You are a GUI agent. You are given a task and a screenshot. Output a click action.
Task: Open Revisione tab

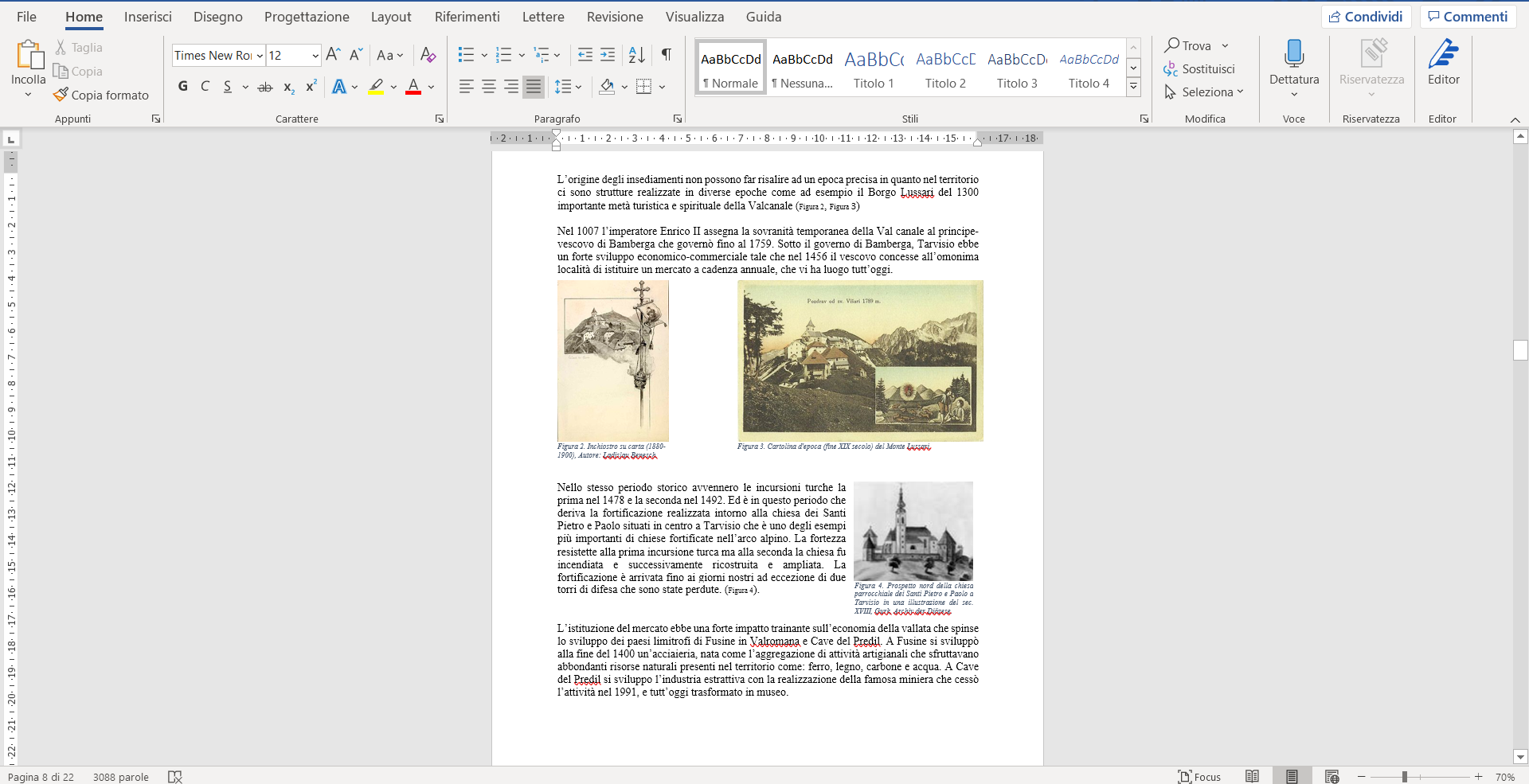point(615,17)
